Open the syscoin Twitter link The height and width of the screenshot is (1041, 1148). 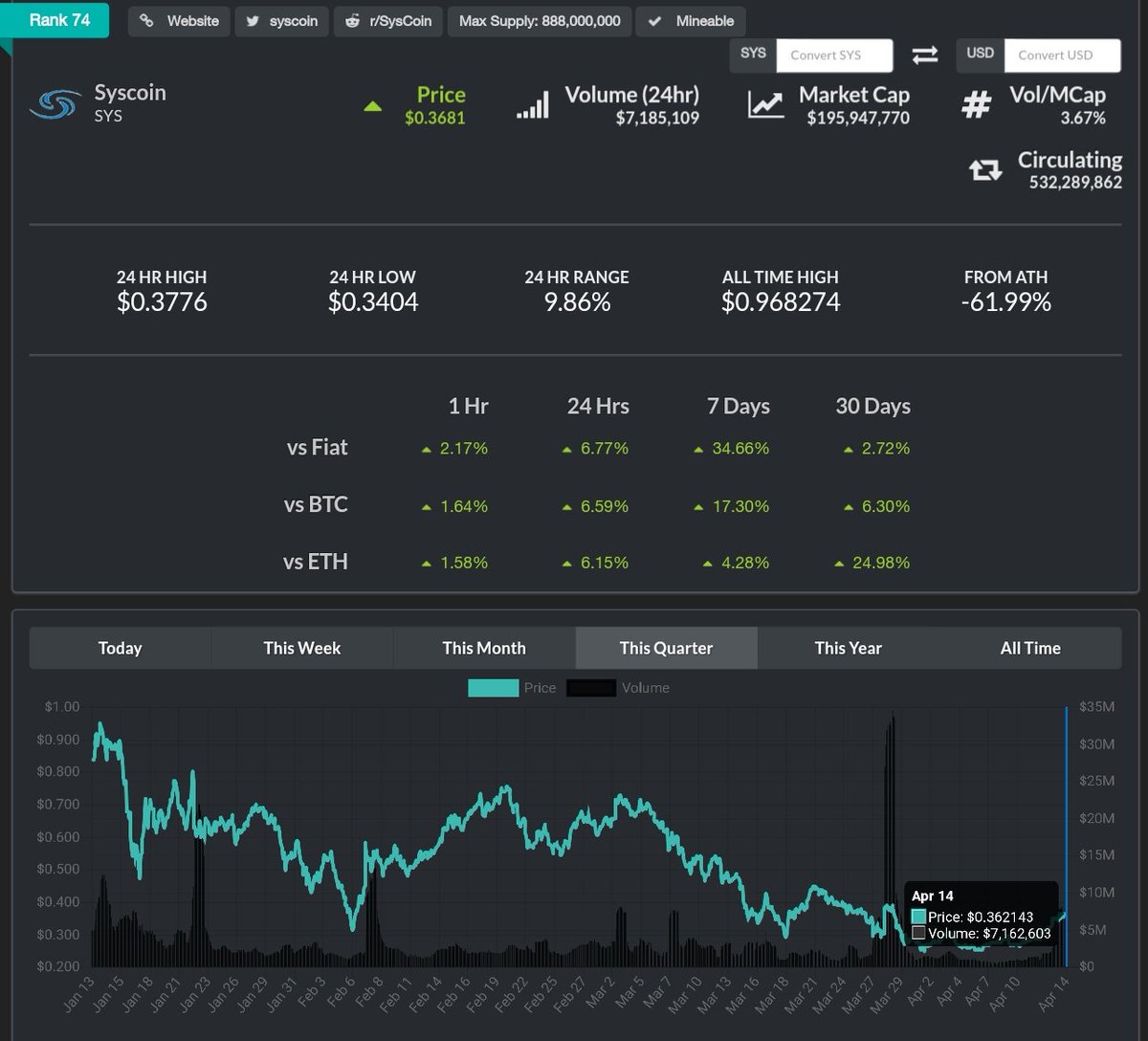point(281,21)
